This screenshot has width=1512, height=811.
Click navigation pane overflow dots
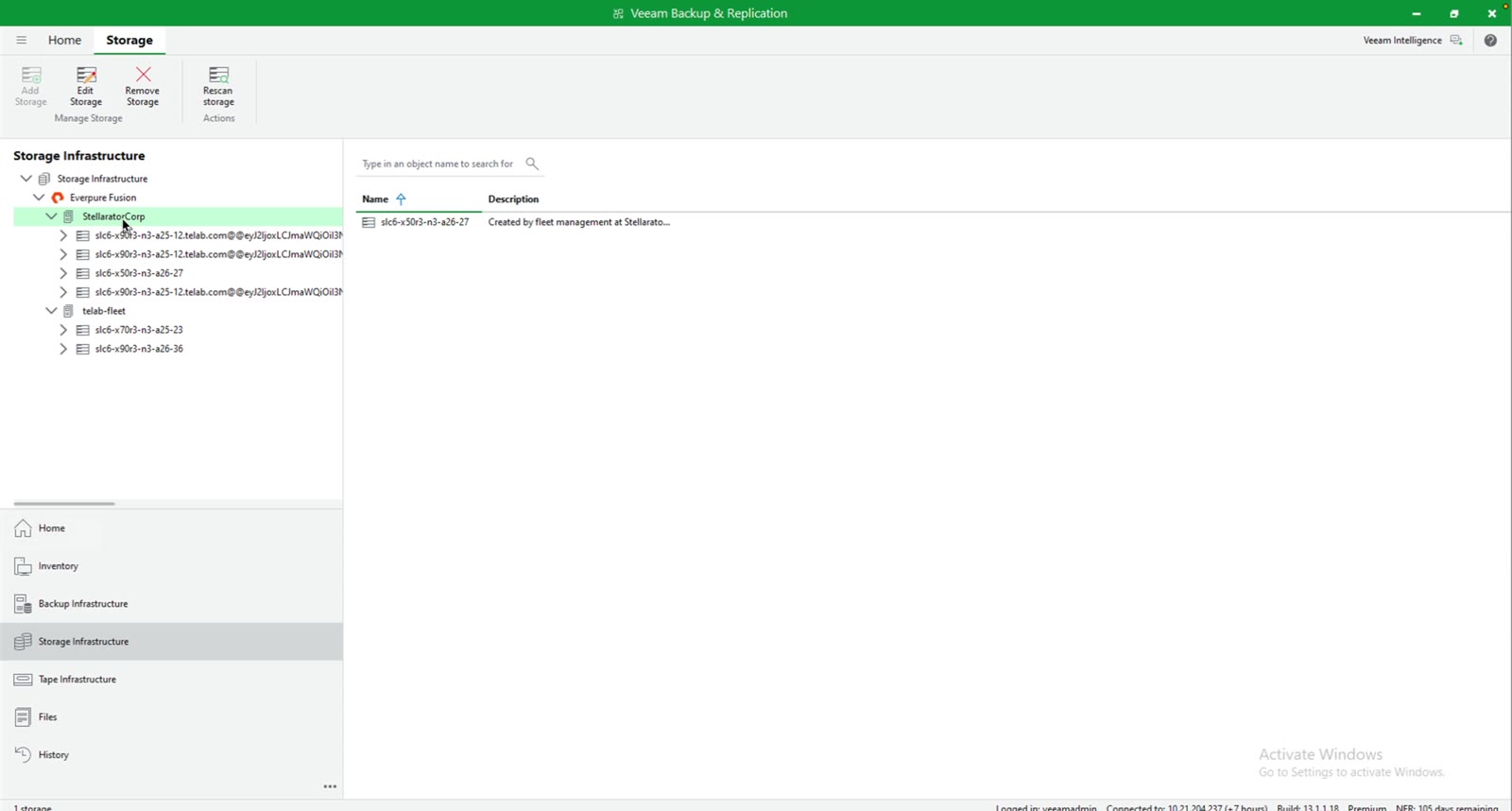click(x=330, y=786)
